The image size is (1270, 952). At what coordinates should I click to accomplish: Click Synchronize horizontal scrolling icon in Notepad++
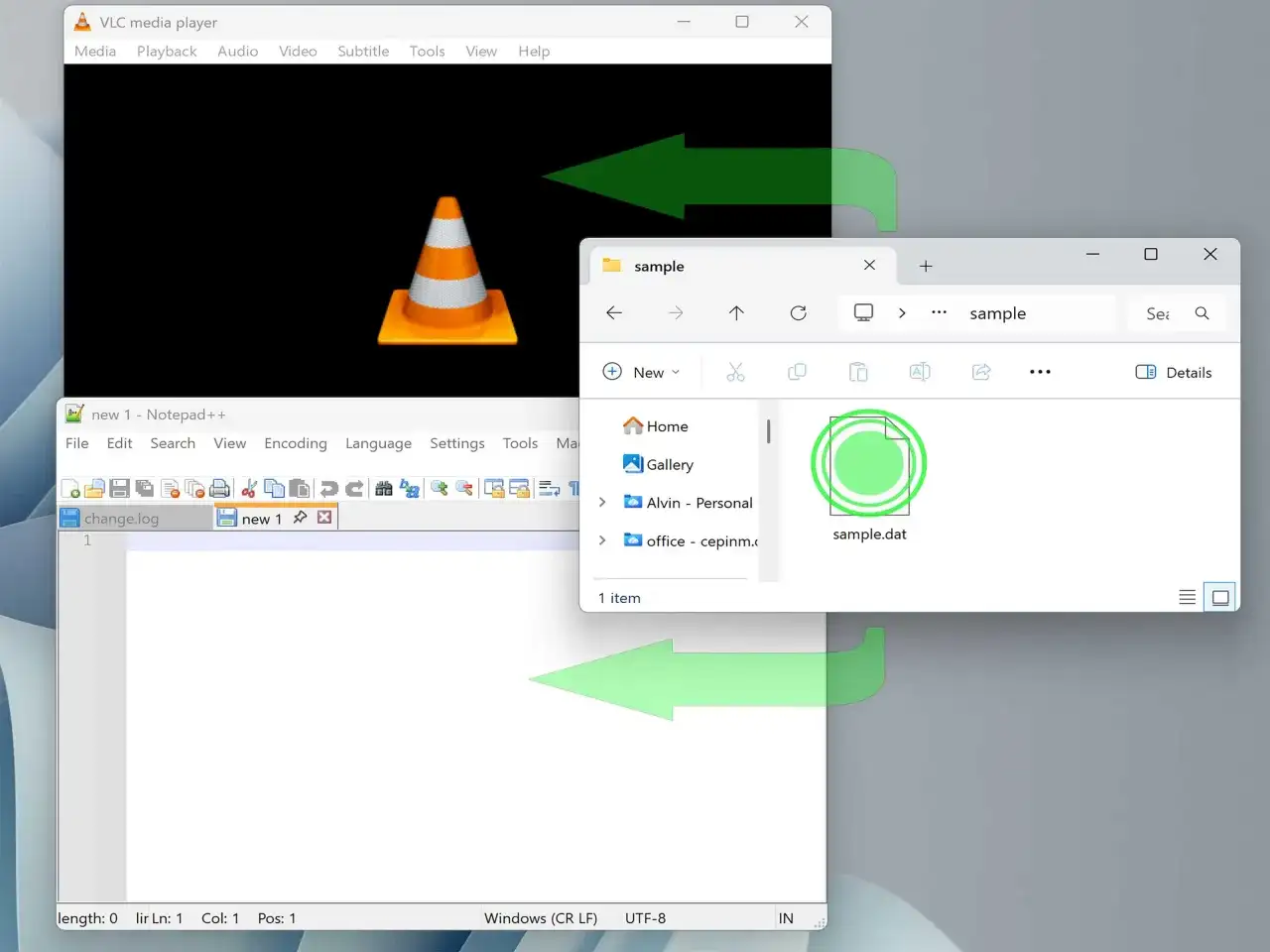[x=519, y=488]
